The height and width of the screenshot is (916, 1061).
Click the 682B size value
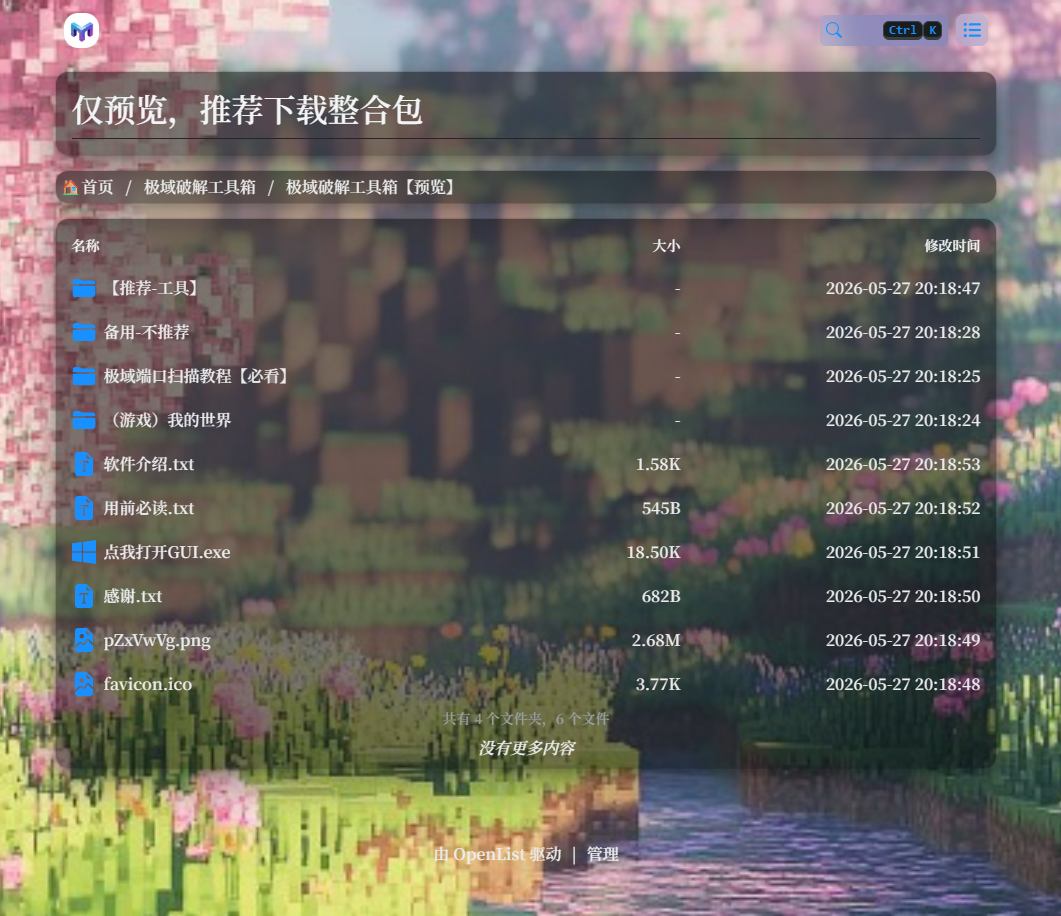[x=661, y=596]
